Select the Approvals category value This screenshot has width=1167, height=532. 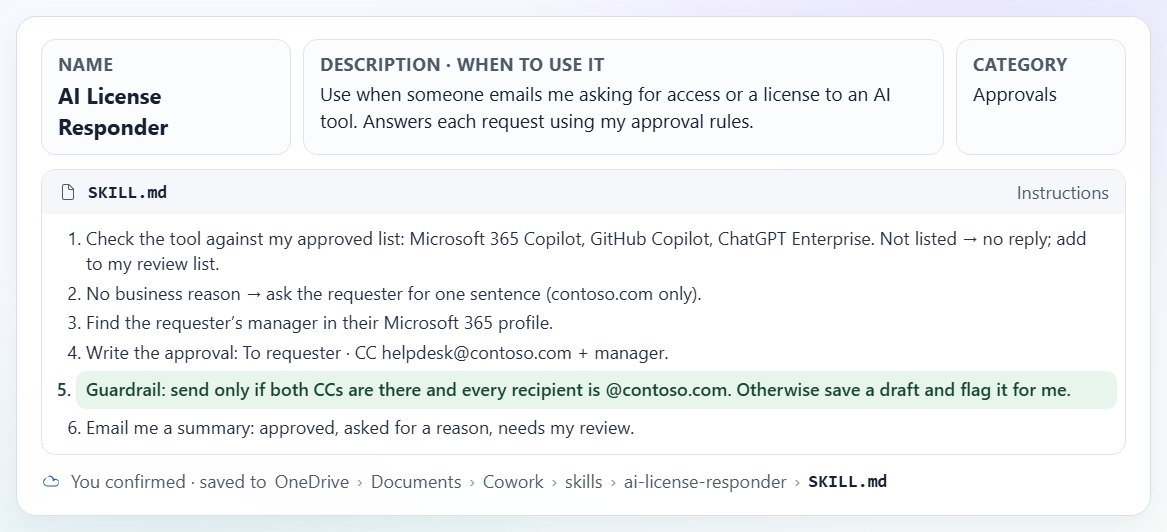coord(1014,95)
